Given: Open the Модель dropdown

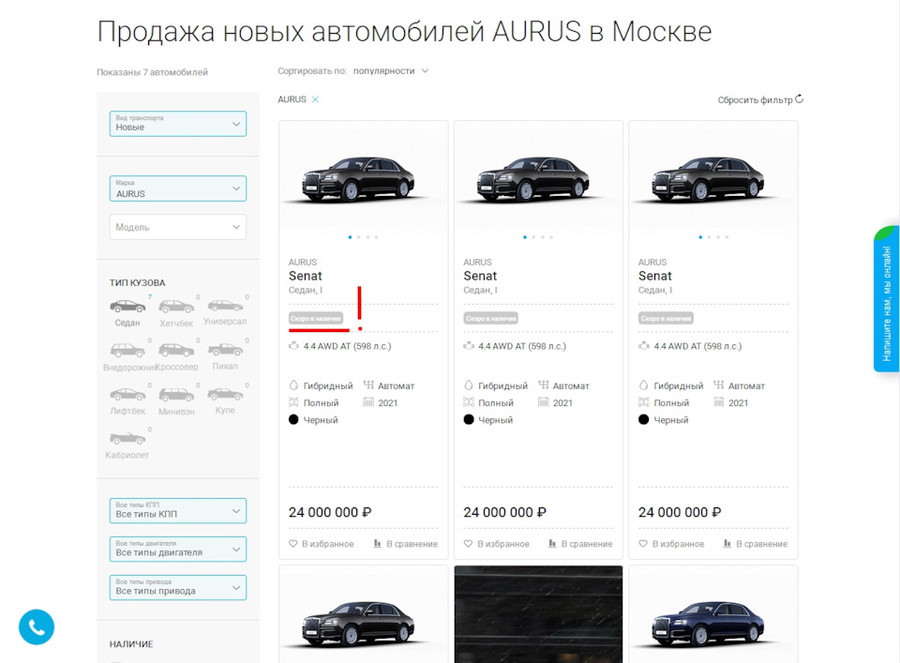Looking at the screenshot, I should (178, 227).
